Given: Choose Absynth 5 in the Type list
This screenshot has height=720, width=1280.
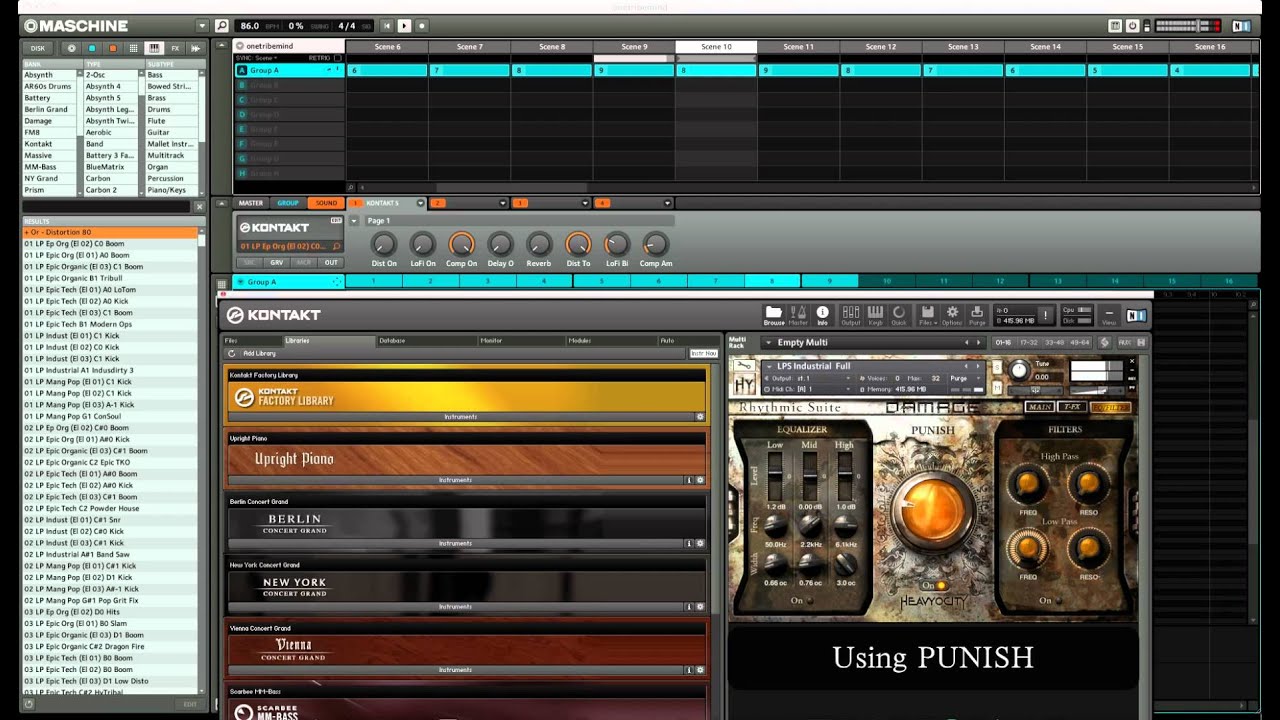Looking at the screenshot, I should pyautogui.click(x=110, y=98).
